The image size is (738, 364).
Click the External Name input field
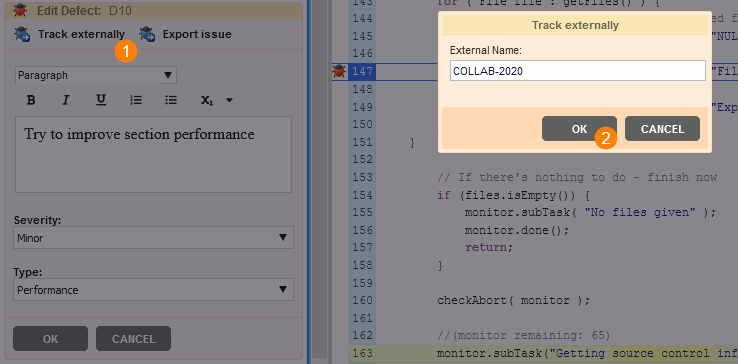(578, 71)
